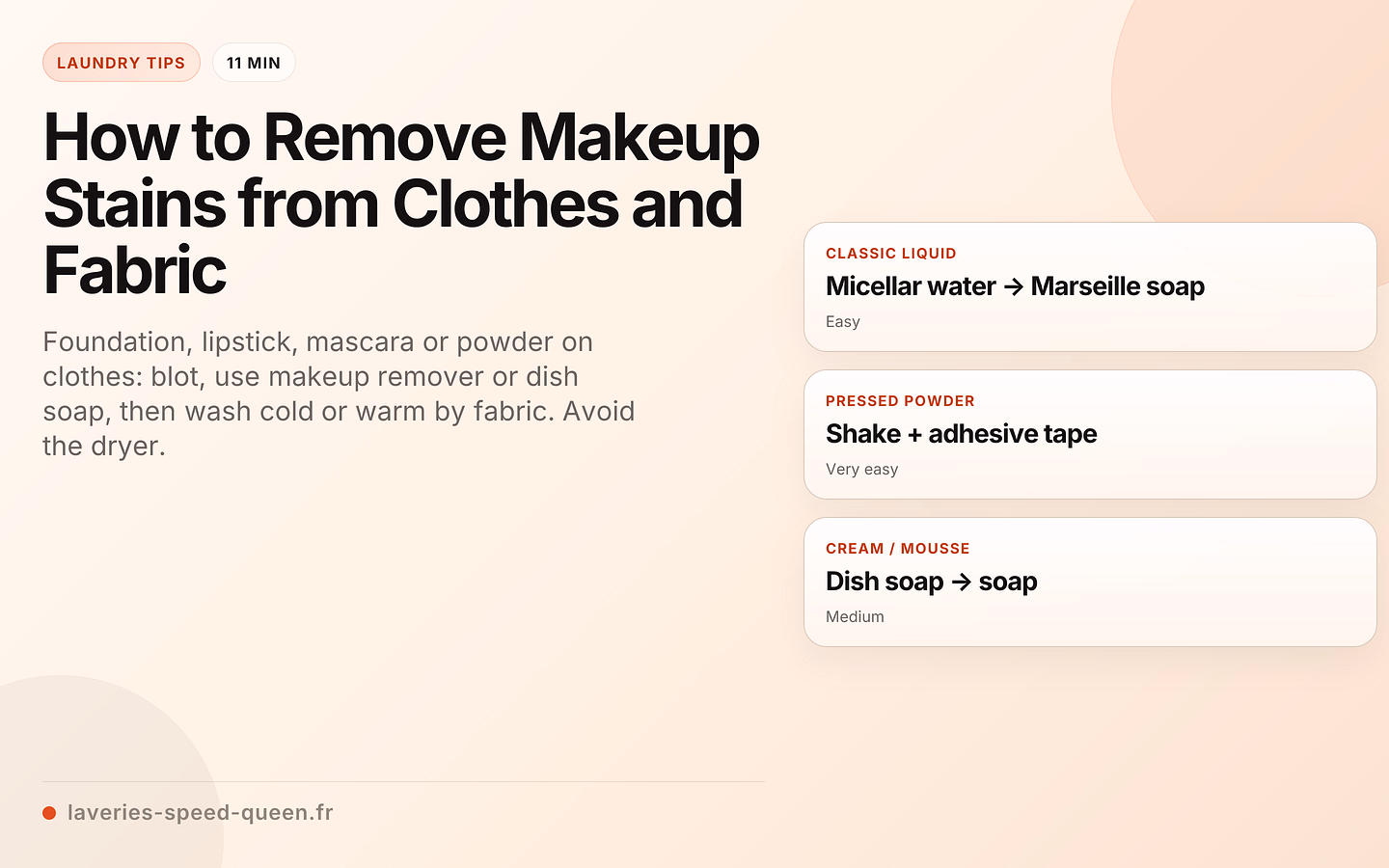Click the orange dot beside the site URL
Image resolution: width=1389 pixels, height=868 pixels.
point(49,813)
